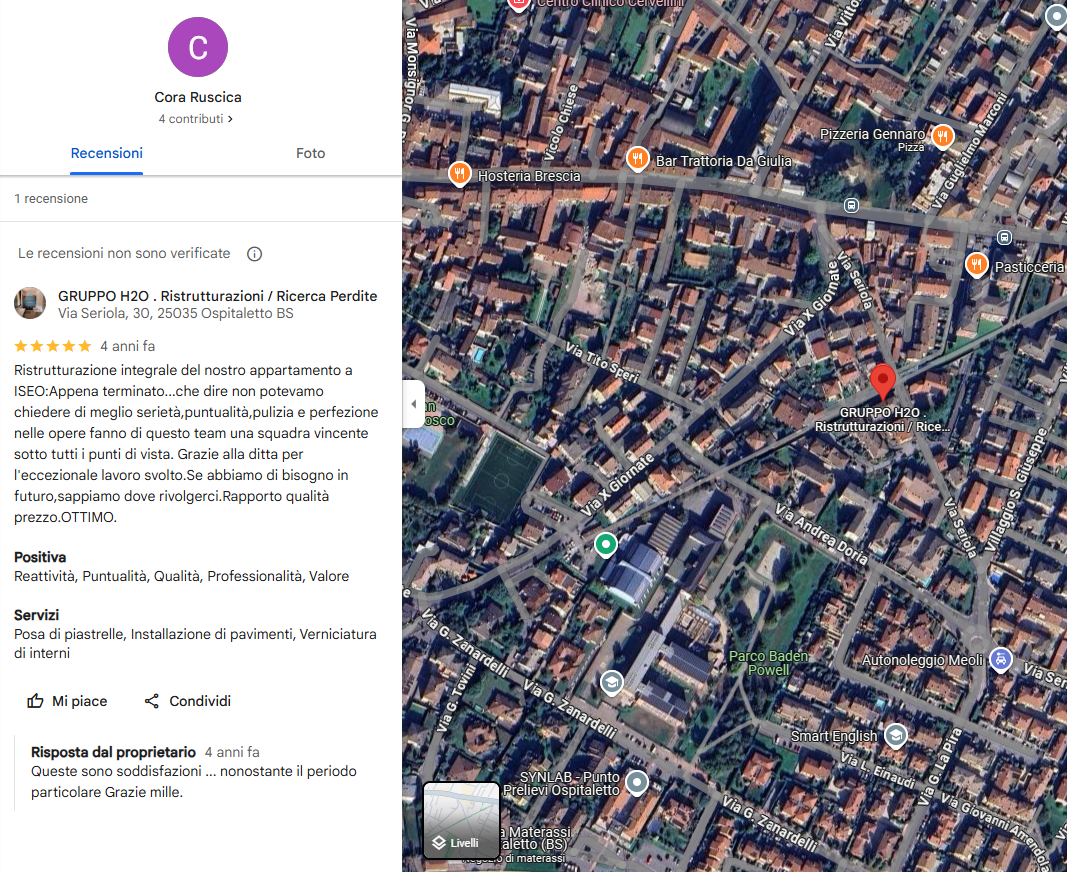Click the Via G. Tovini street label

click(x=455, y=699)
